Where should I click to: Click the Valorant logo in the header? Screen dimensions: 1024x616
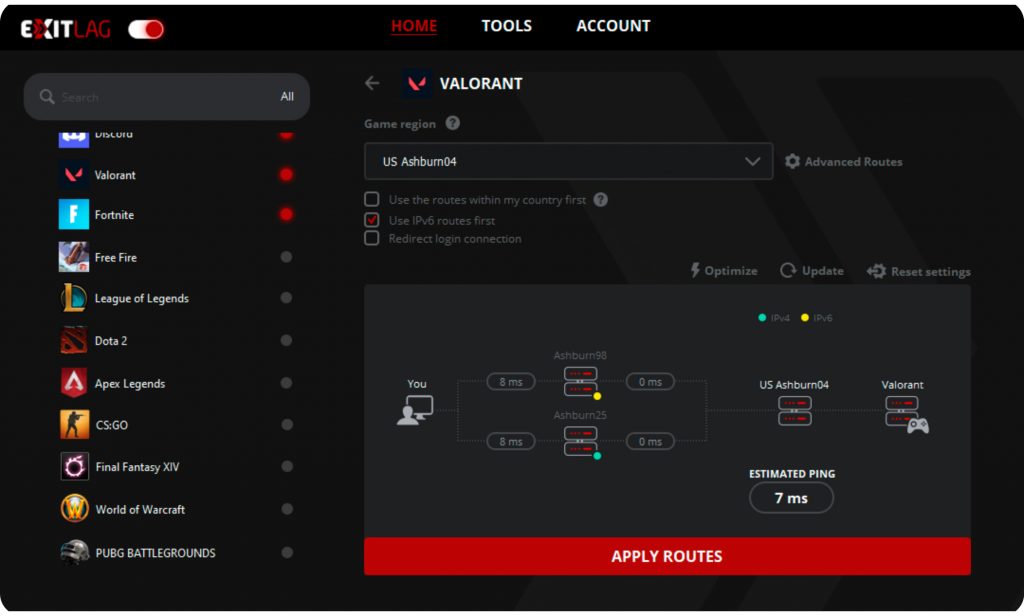click(x=417, y=84)
